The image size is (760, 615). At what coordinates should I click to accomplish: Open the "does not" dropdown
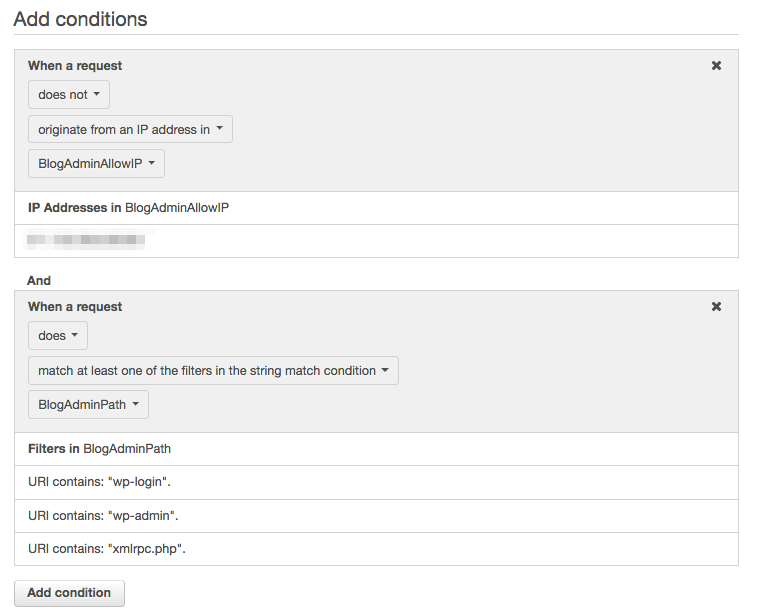(69, 95)
